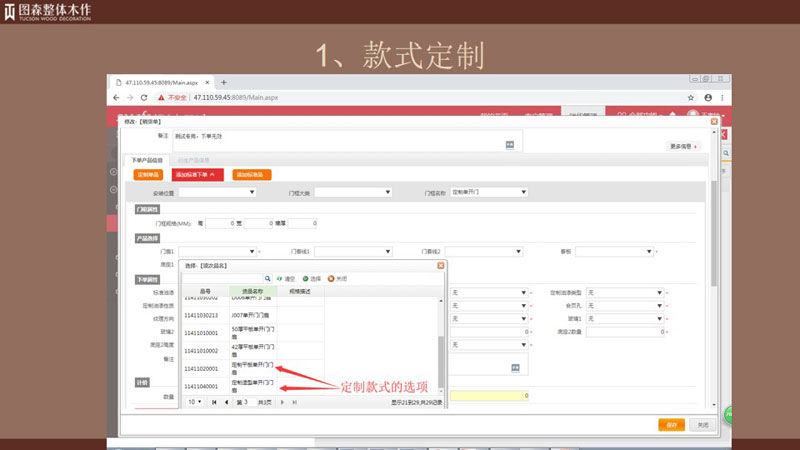Screen dimensions: 800x450
Task: Open a new browser tab
Action: [x=223, y=82]
